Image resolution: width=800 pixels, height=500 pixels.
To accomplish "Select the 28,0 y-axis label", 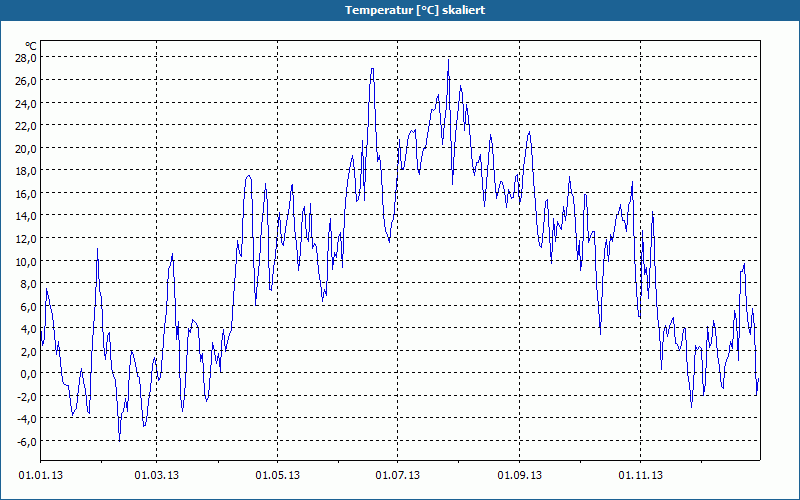I will pyautogui.click(x=26, y=58).
